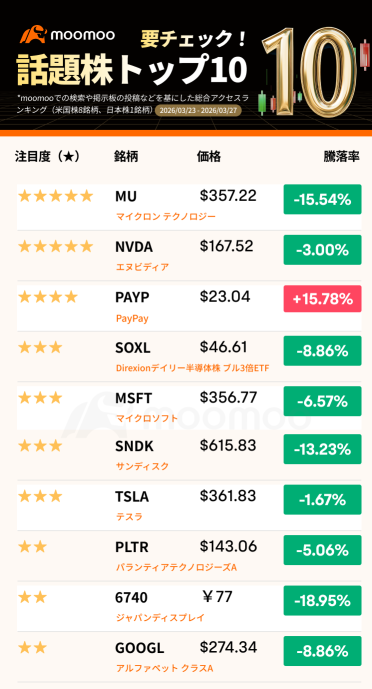The image size is (372, 689).
Task: Select the 銘柄 column header
Action: [x=126, y=157]
